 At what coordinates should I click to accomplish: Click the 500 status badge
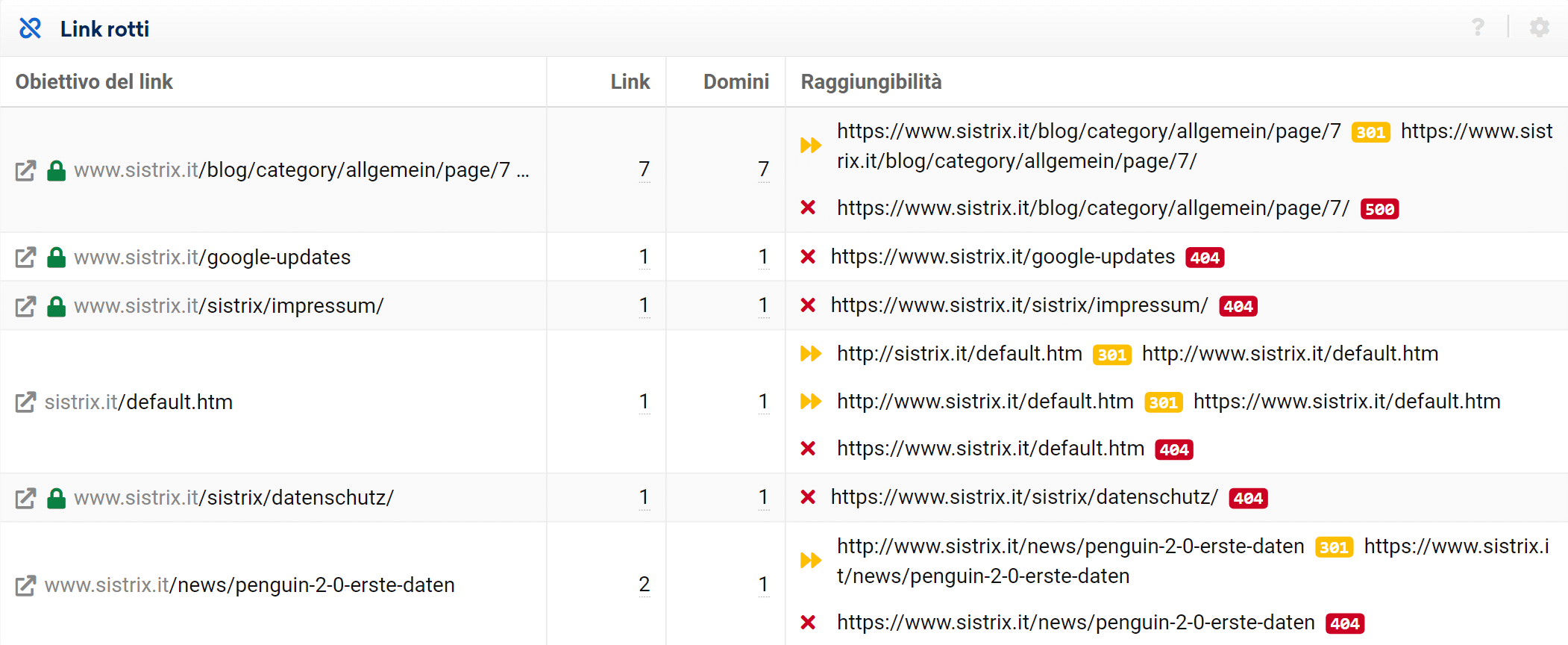(x=1379, y=209)
